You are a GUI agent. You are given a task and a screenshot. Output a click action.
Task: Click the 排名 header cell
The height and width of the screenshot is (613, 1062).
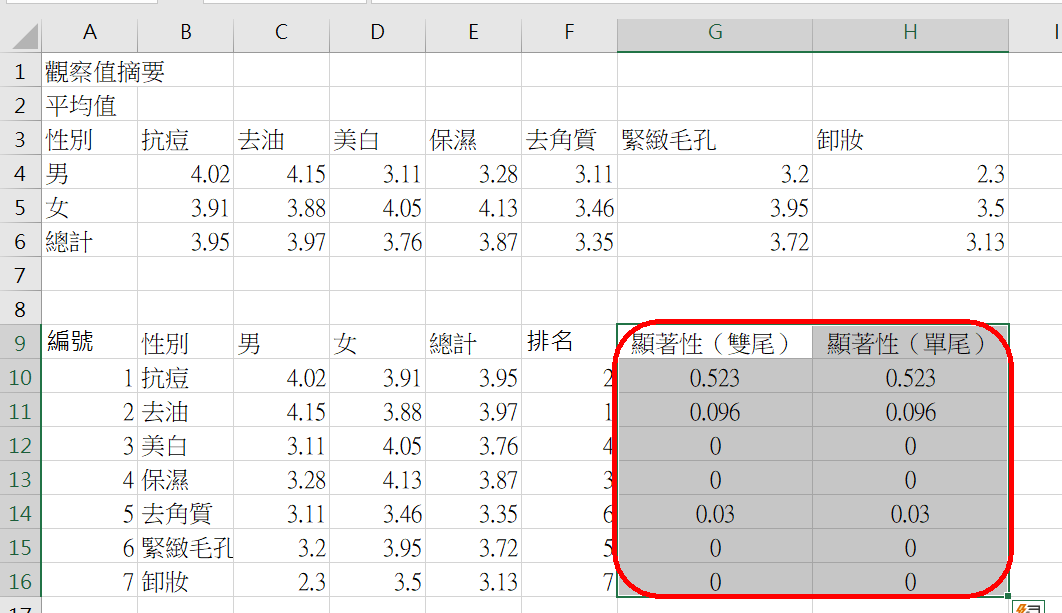tap(568, 343)
